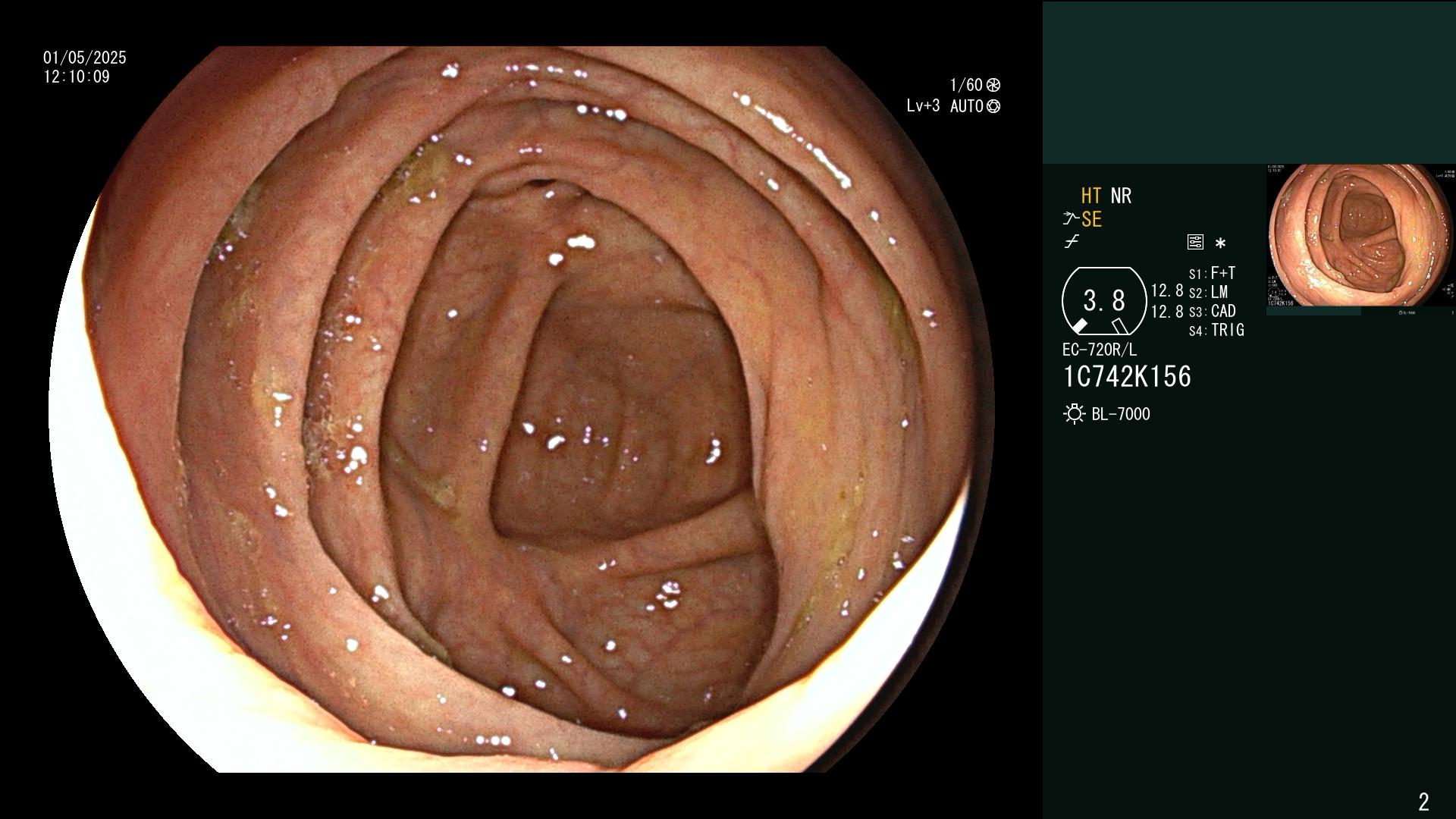Click the 1/60 shutter speed value
The image size is (1456, 819).
pyautogui.click(x=966, y=85)
